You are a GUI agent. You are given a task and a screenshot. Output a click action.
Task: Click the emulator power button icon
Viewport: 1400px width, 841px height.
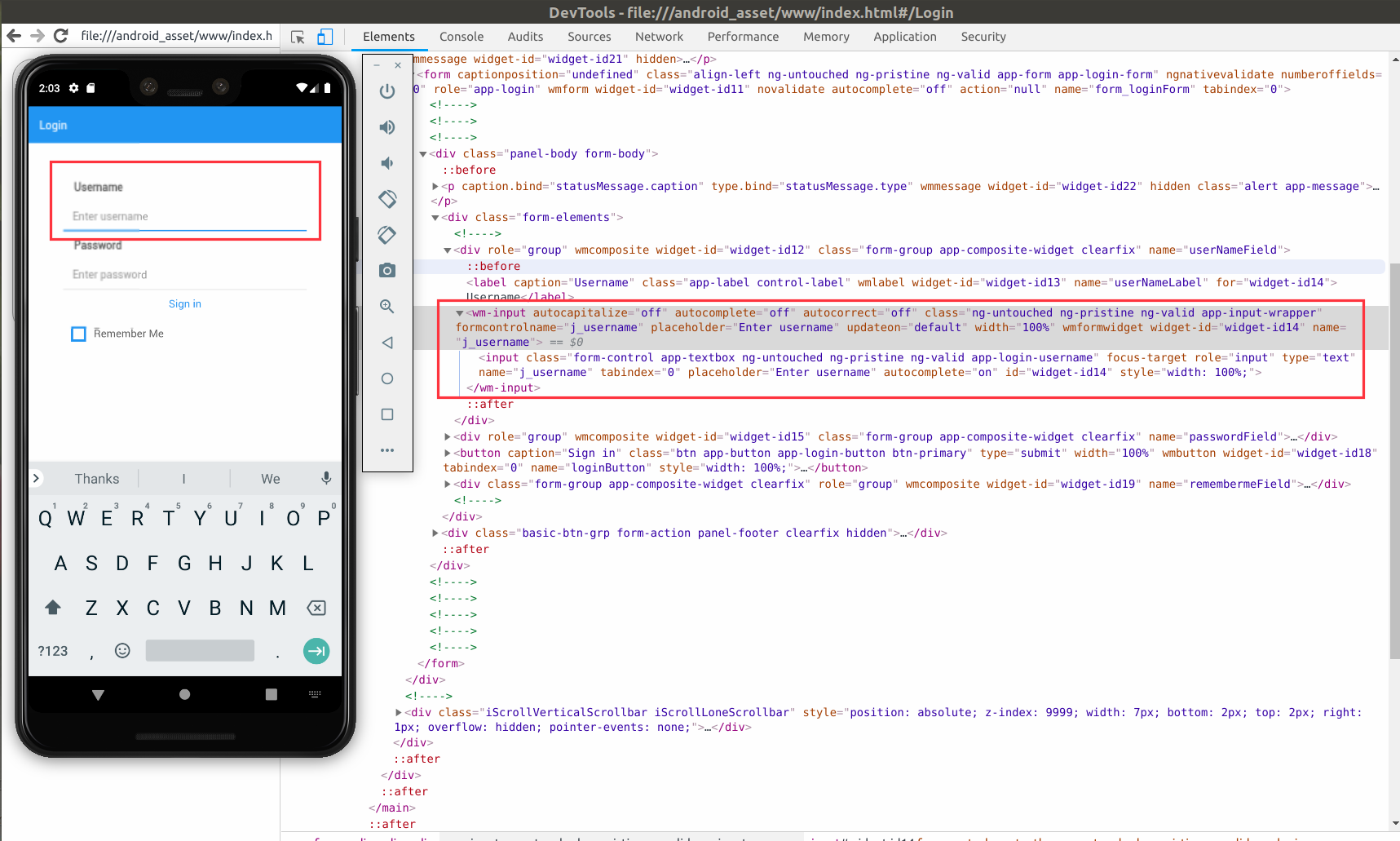(387, 91)
